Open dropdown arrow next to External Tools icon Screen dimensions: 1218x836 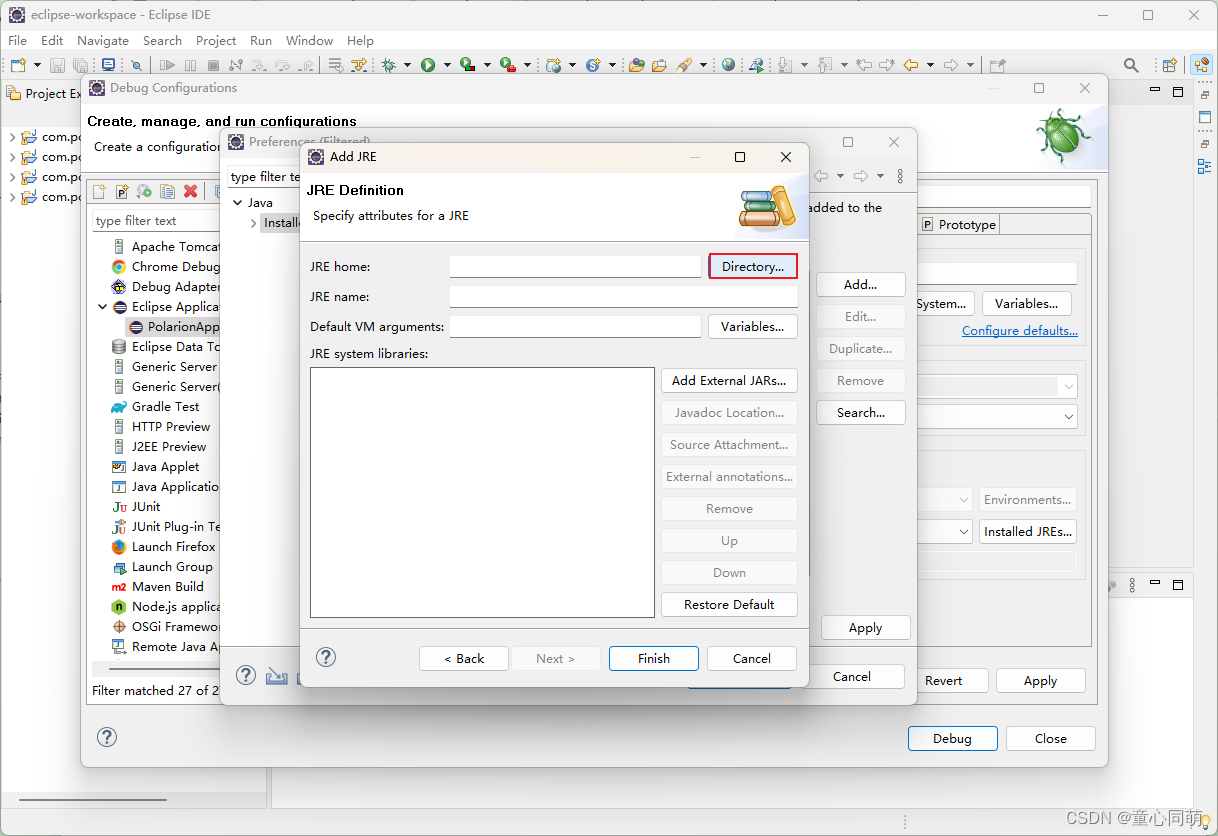click(x=527, y=65)
